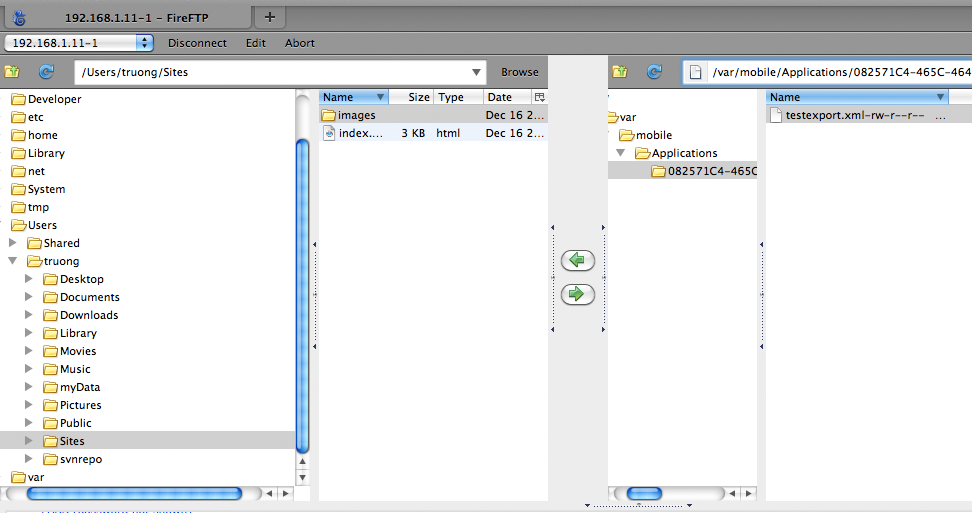
Task: Expand the Desktop folder
Action: tap(29, 279)
